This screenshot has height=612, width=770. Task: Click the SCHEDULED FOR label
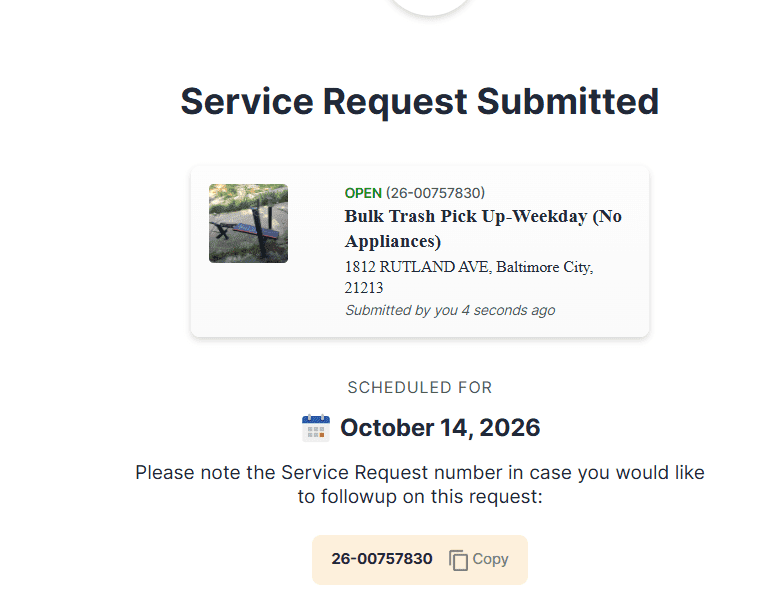click(x=420, y=388)
